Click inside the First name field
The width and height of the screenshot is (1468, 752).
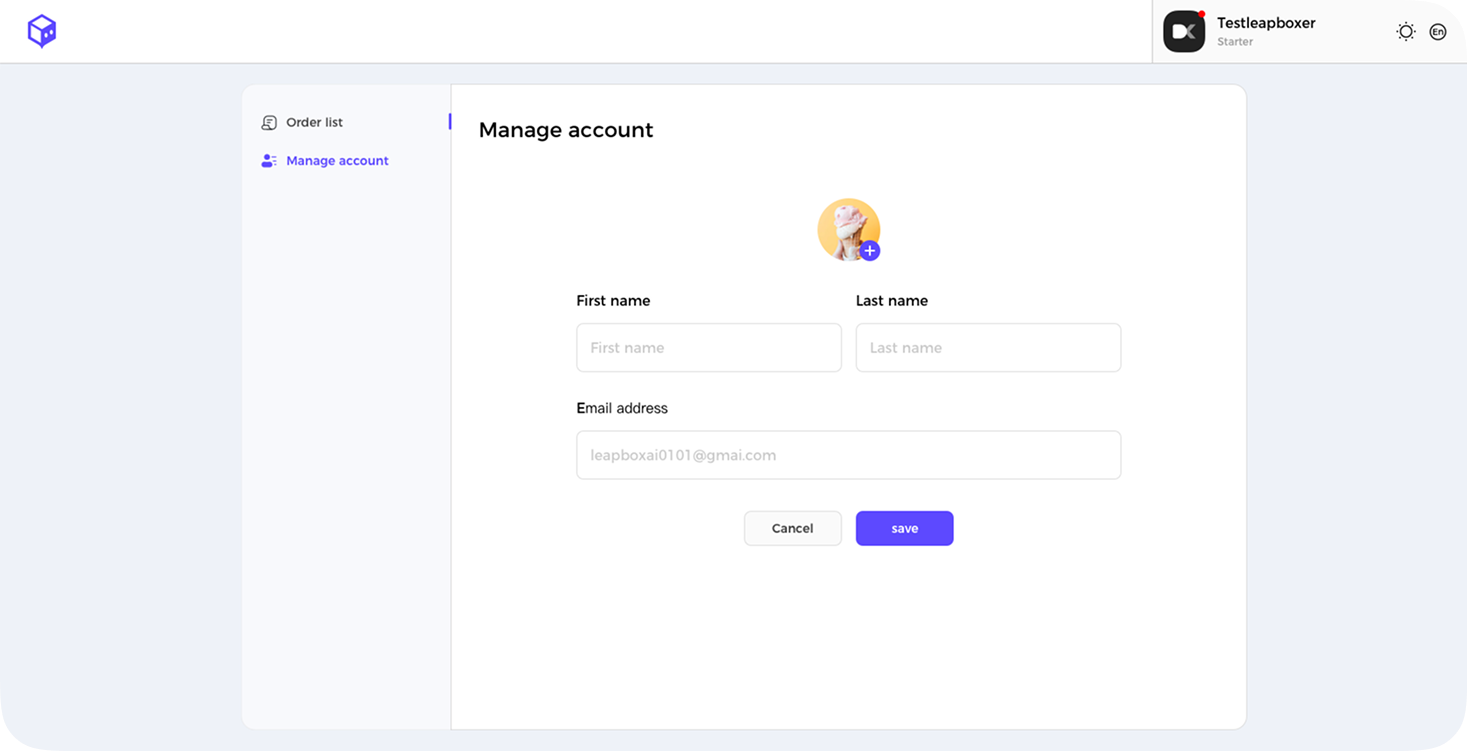tap(709, 347)
